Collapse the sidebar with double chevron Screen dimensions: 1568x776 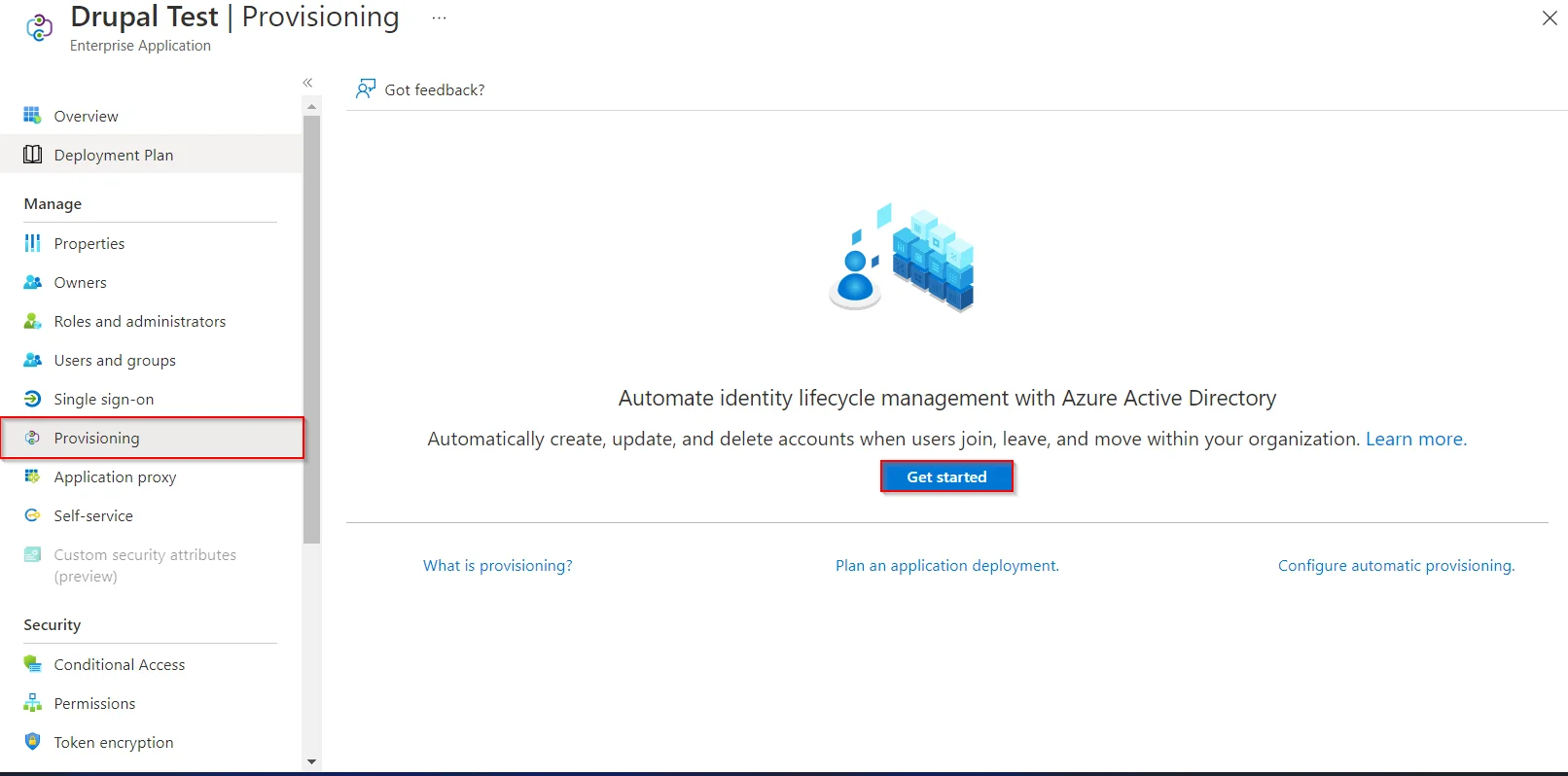(x=307, y=83)
